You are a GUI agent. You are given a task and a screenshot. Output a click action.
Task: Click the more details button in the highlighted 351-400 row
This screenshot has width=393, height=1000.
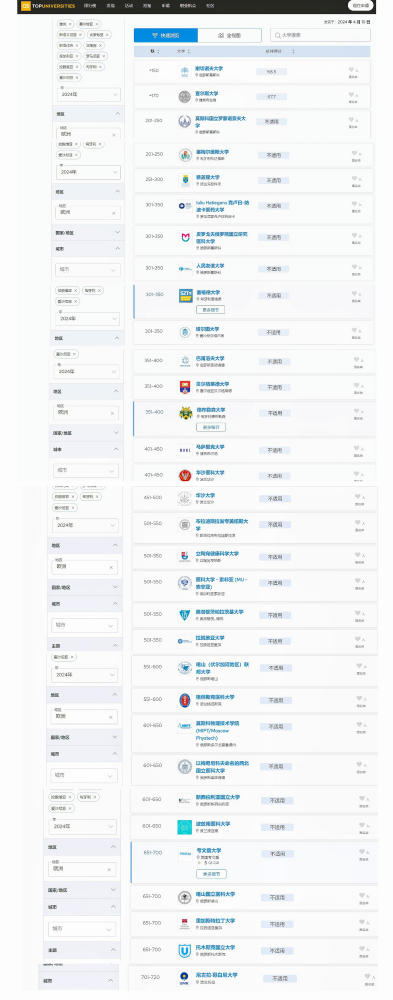click(211, 427)
